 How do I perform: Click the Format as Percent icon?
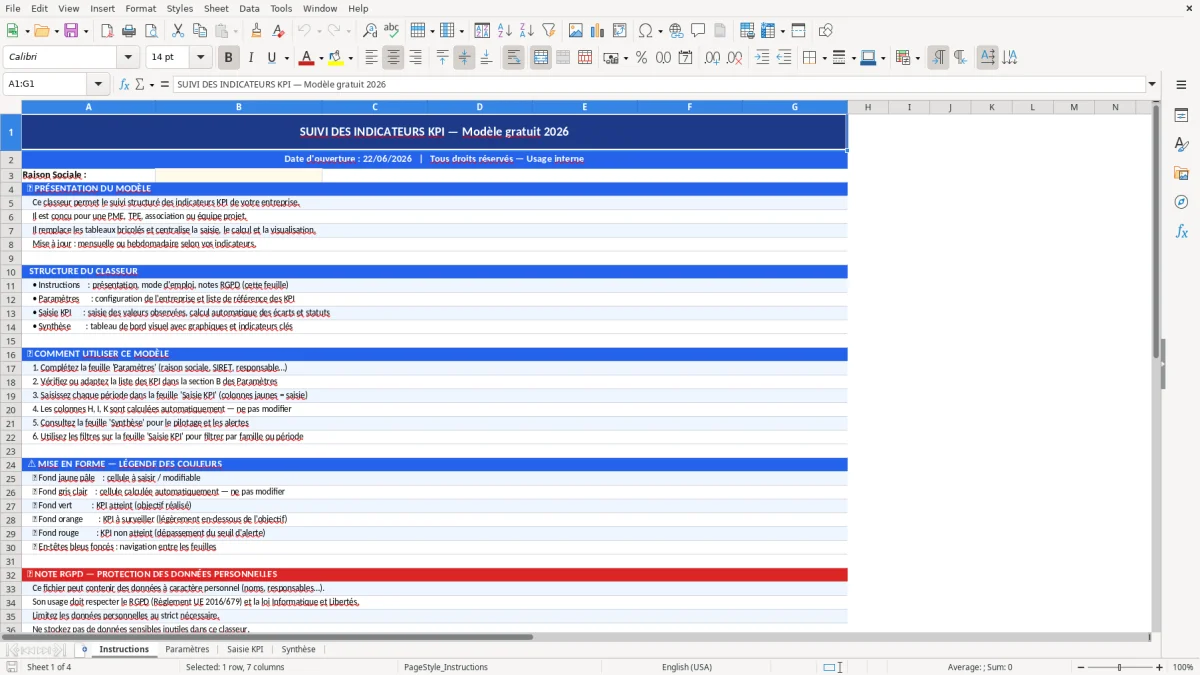coord(641,58)
